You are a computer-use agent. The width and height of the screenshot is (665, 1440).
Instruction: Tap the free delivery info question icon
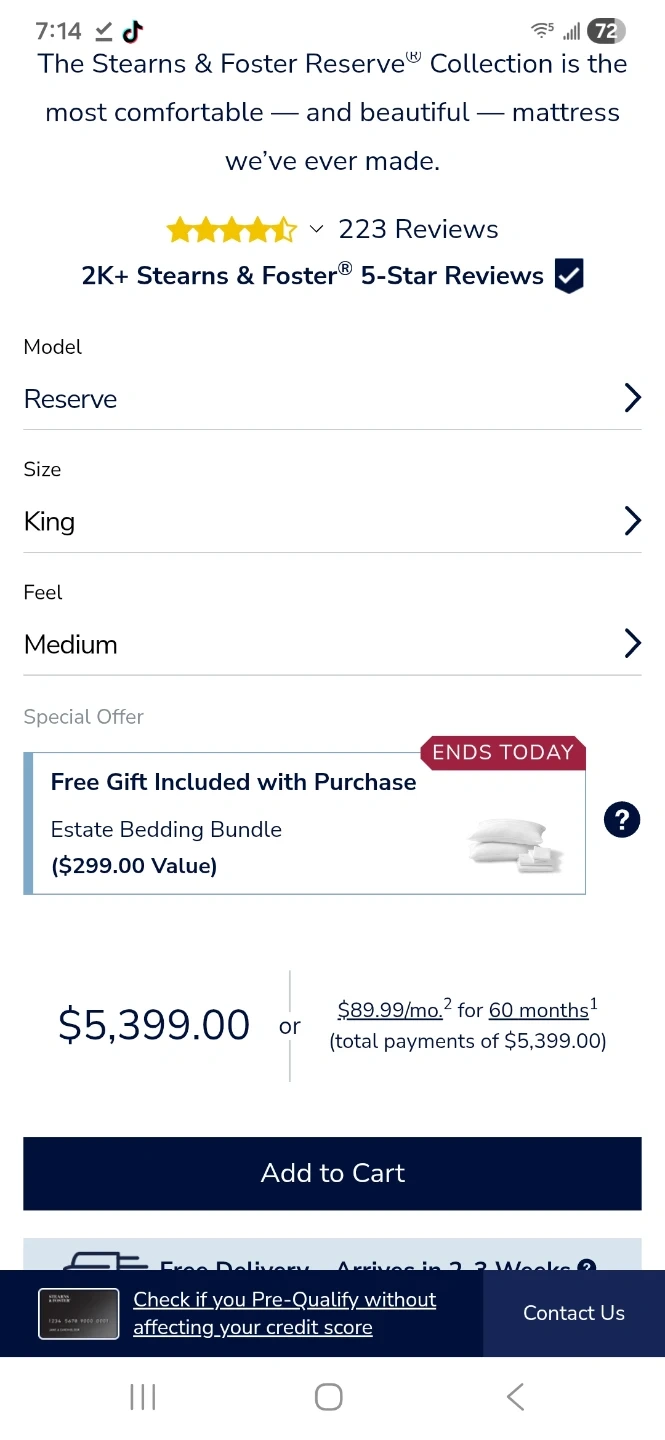point(587,1266)
